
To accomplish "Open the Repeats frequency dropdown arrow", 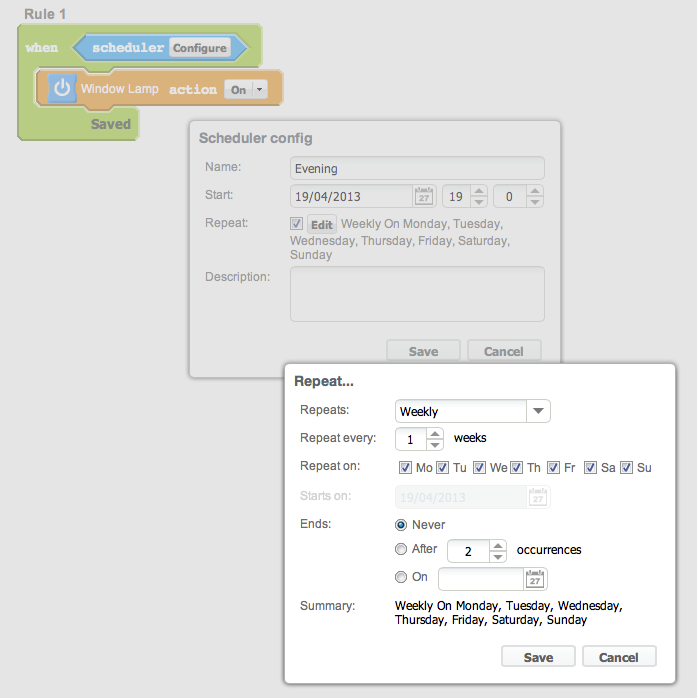I will click(x=538, y=411).
